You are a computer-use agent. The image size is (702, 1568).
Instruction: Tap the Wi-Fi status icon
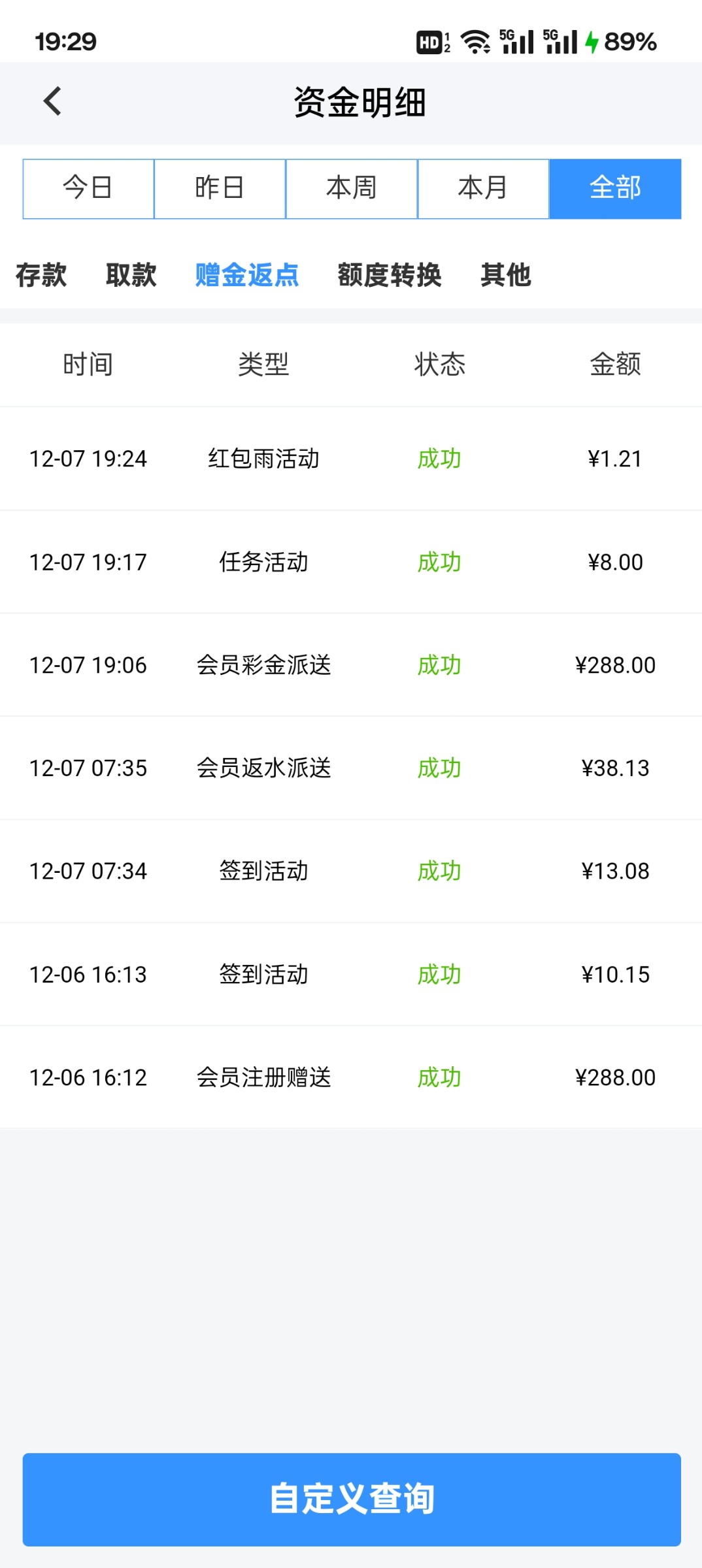(475, 42)
